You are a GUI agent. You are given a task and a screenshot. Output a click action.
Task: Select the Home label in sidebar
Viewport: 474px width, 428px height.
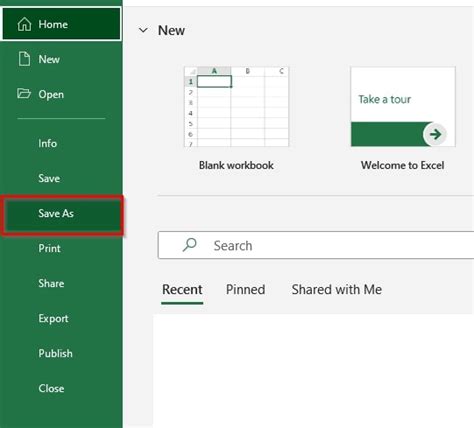[53, 24]
